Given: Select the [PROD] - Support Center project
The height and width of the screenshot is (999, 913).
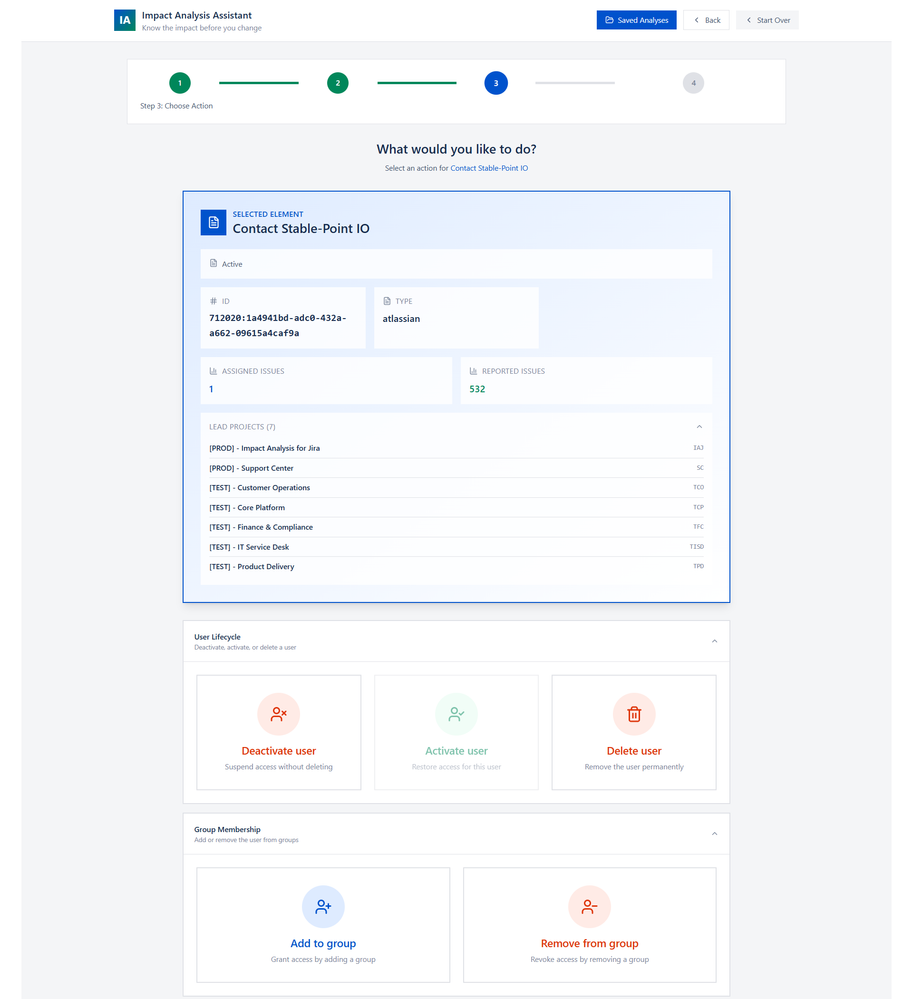Looking at the screenshot, I should click(250, 468).
